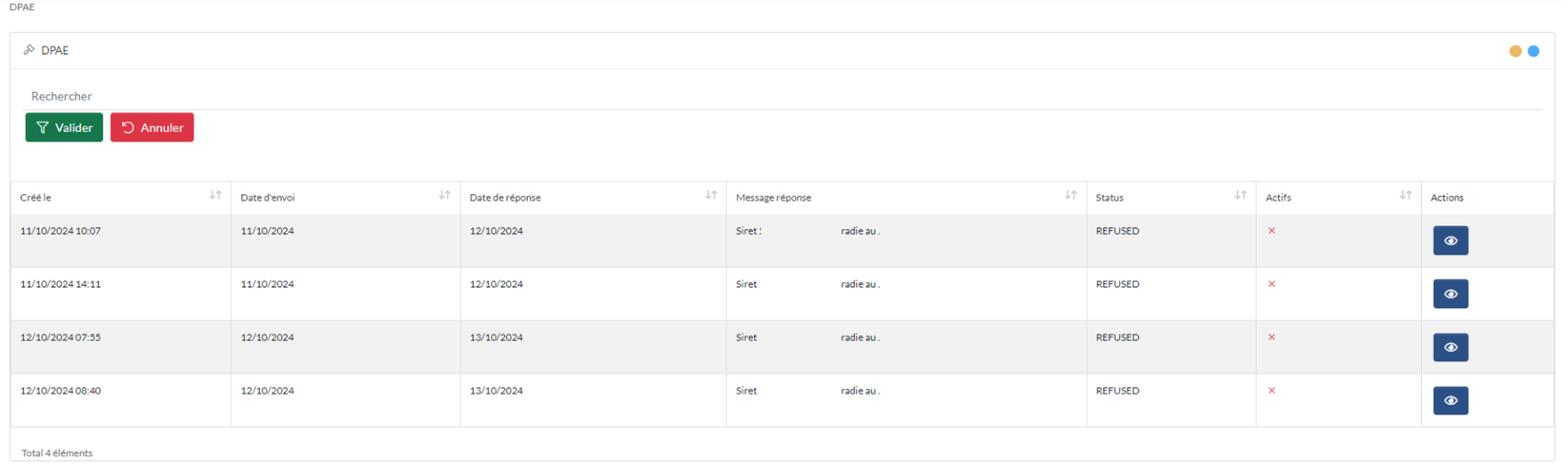The image size is (1568, 466).
Task: Click red X for 12/10/2024 08:40 row
Action: (1272, 391)
